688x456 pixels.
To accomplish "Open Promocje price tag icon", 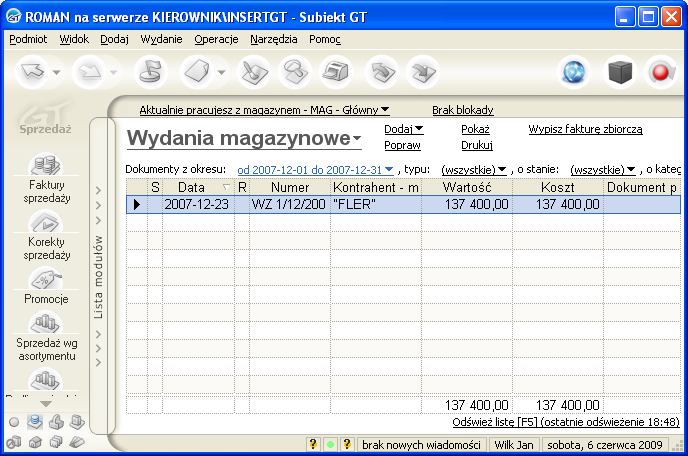I will 45,278.
